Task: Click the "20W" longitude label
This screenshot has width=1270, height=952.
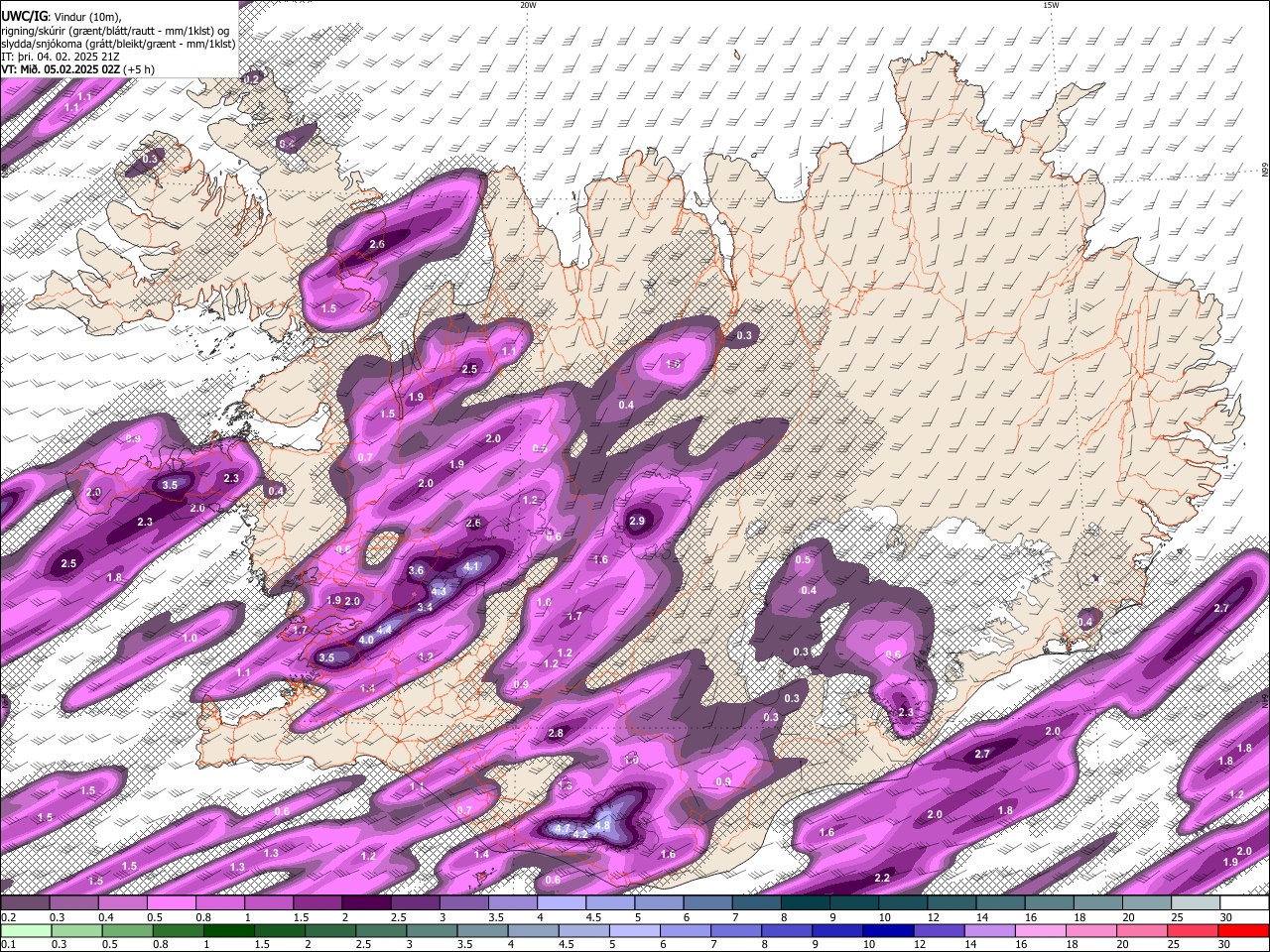Action: tap(528, 5)
